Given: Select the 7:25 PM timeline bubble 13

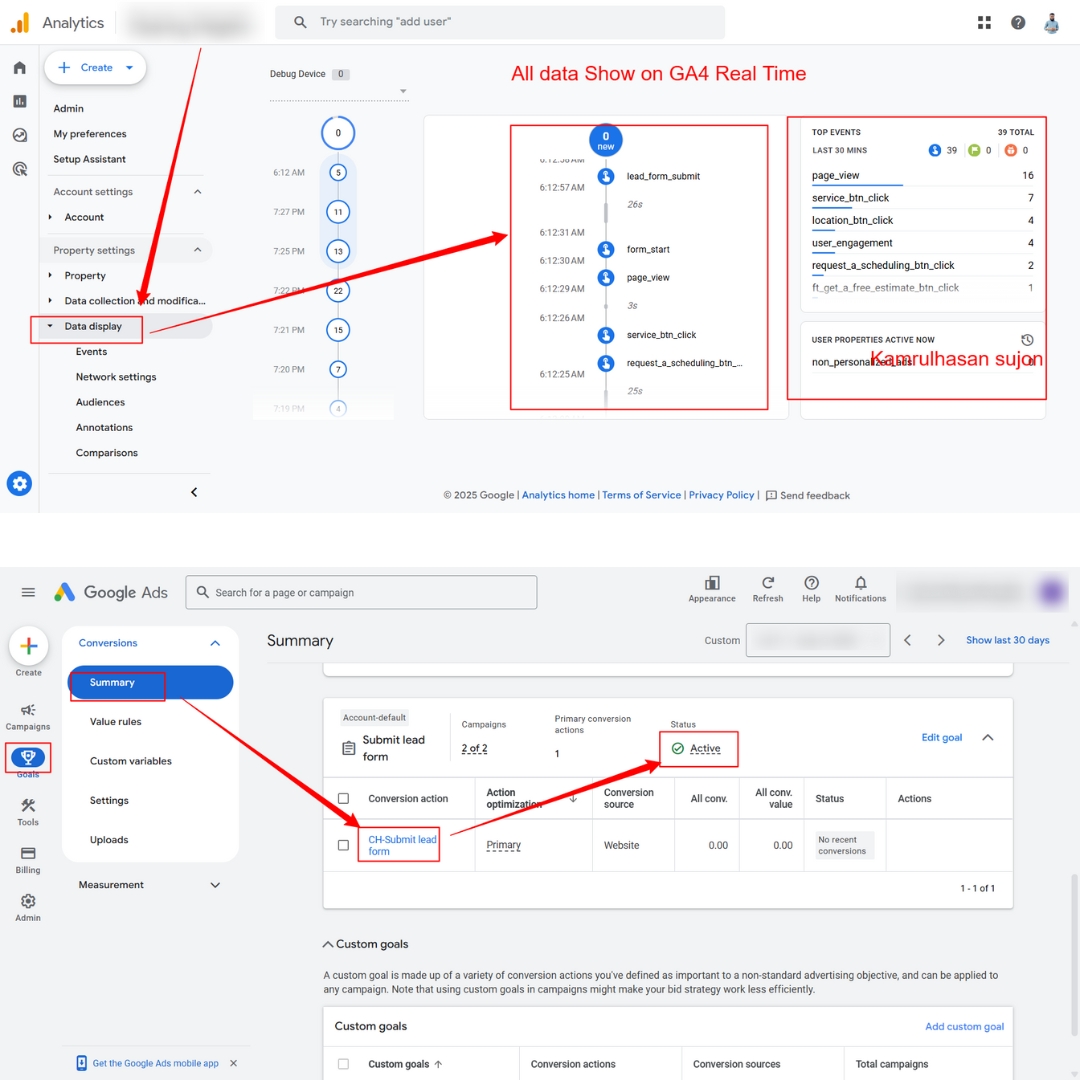Looking at the screenshot, I should click(x=338, y=251).
